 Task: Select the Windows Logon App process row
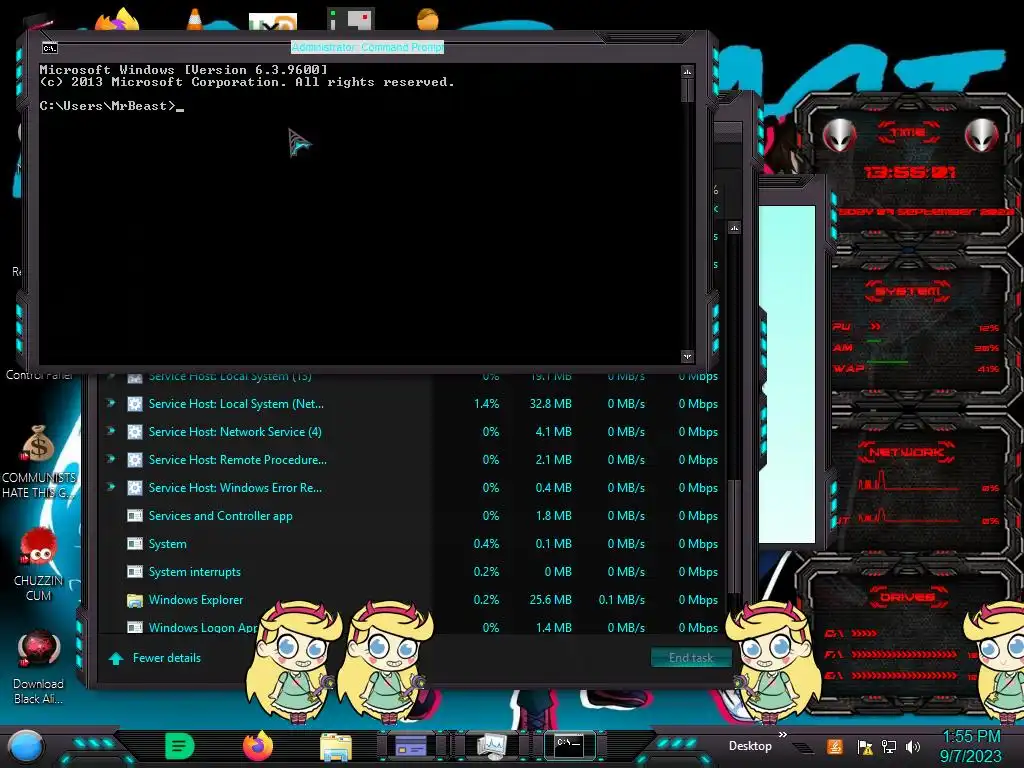click(x=411, y=627)
